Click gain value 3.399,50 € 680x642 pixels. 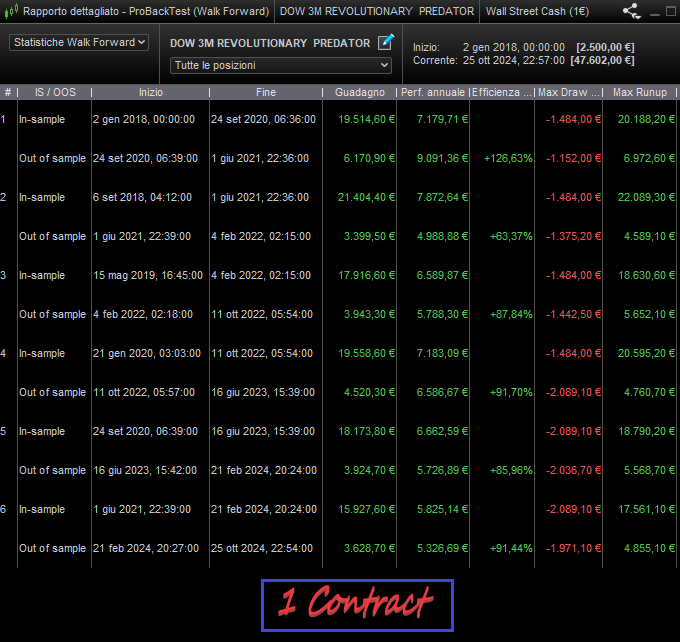coord(369,236)
